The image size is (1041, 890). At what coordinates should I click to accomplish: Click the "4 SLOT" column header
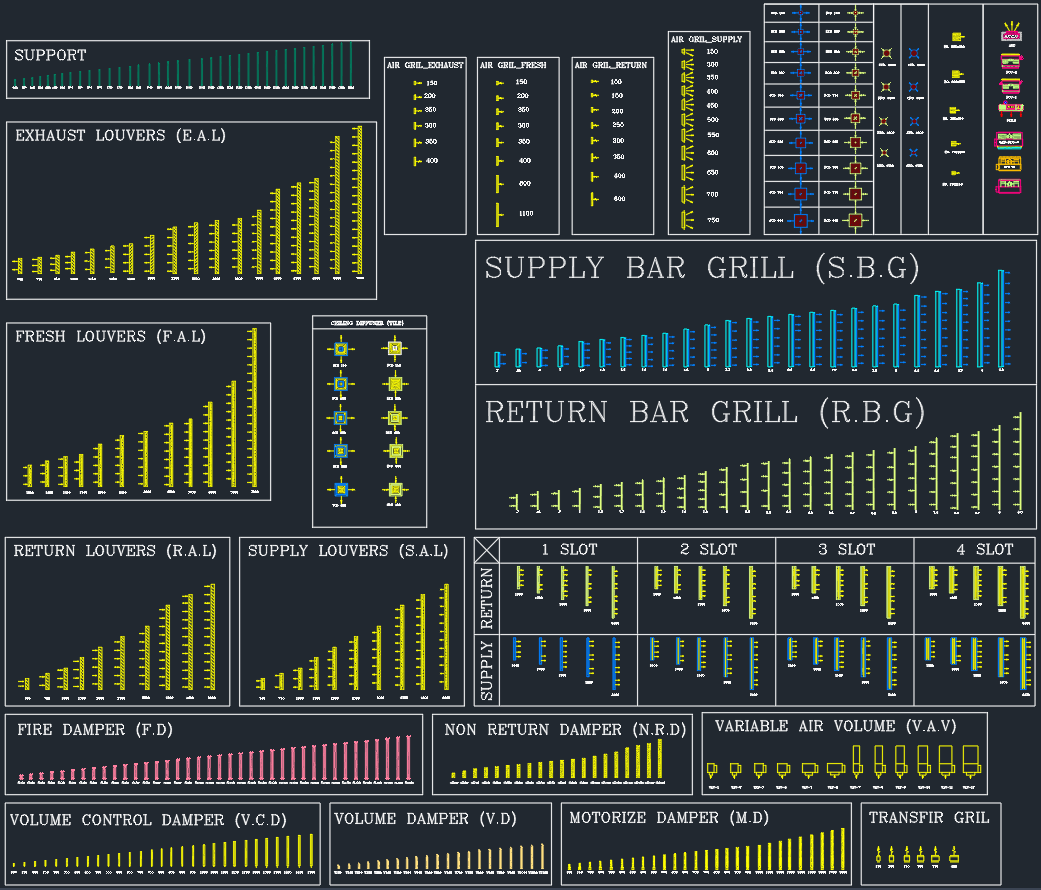[983, 550]
